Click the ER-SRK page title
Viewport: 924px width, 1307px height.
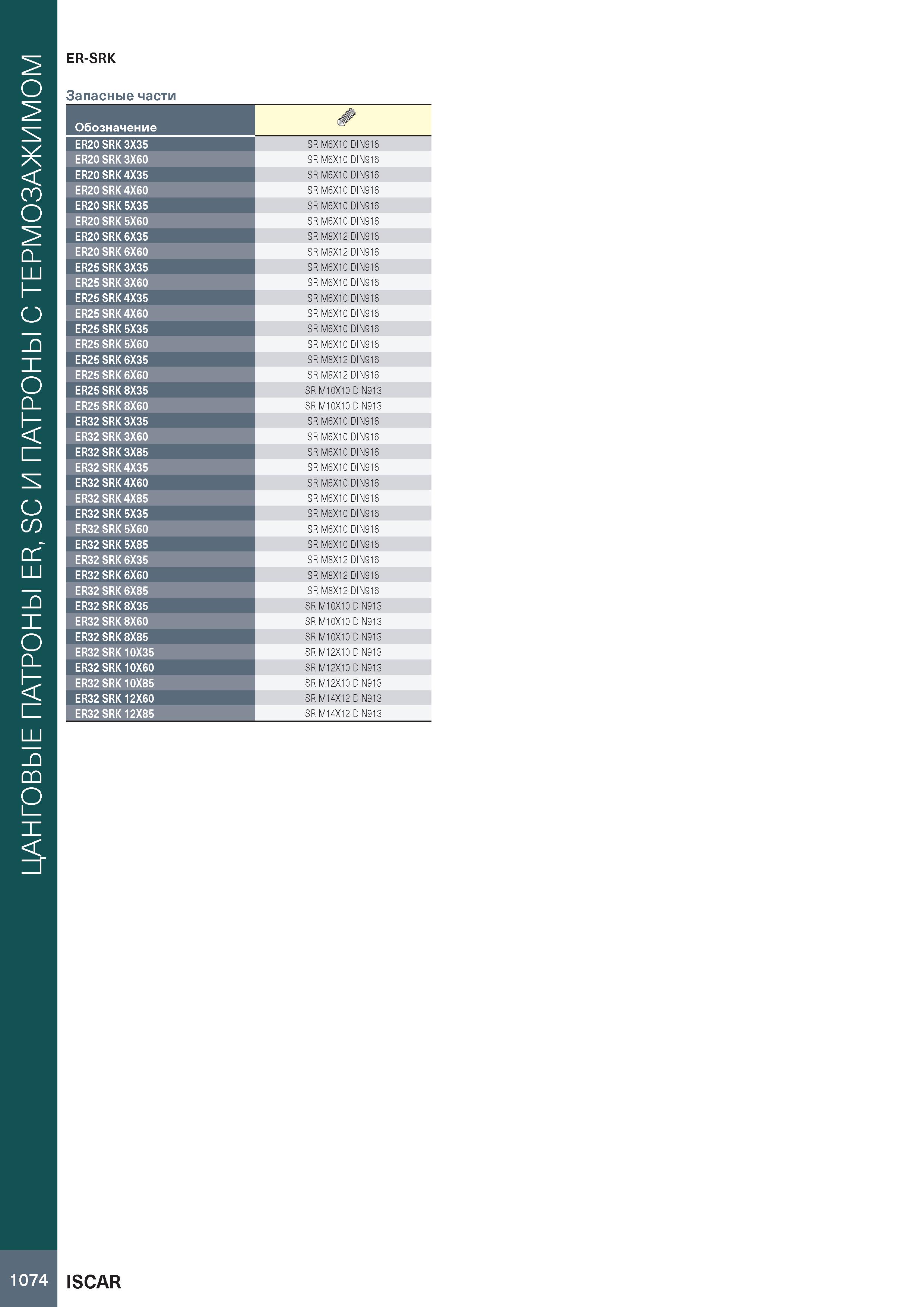pos(91,58)
